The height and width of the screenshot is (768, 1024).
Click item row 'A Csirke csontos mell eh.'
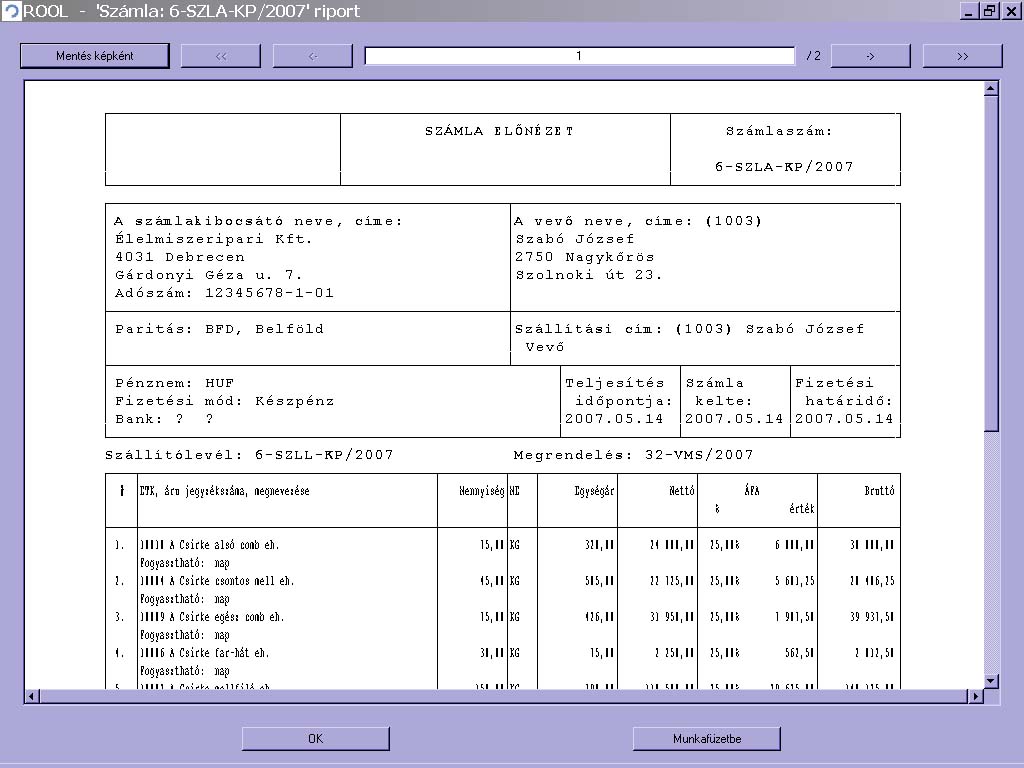(x=503, y=581)
